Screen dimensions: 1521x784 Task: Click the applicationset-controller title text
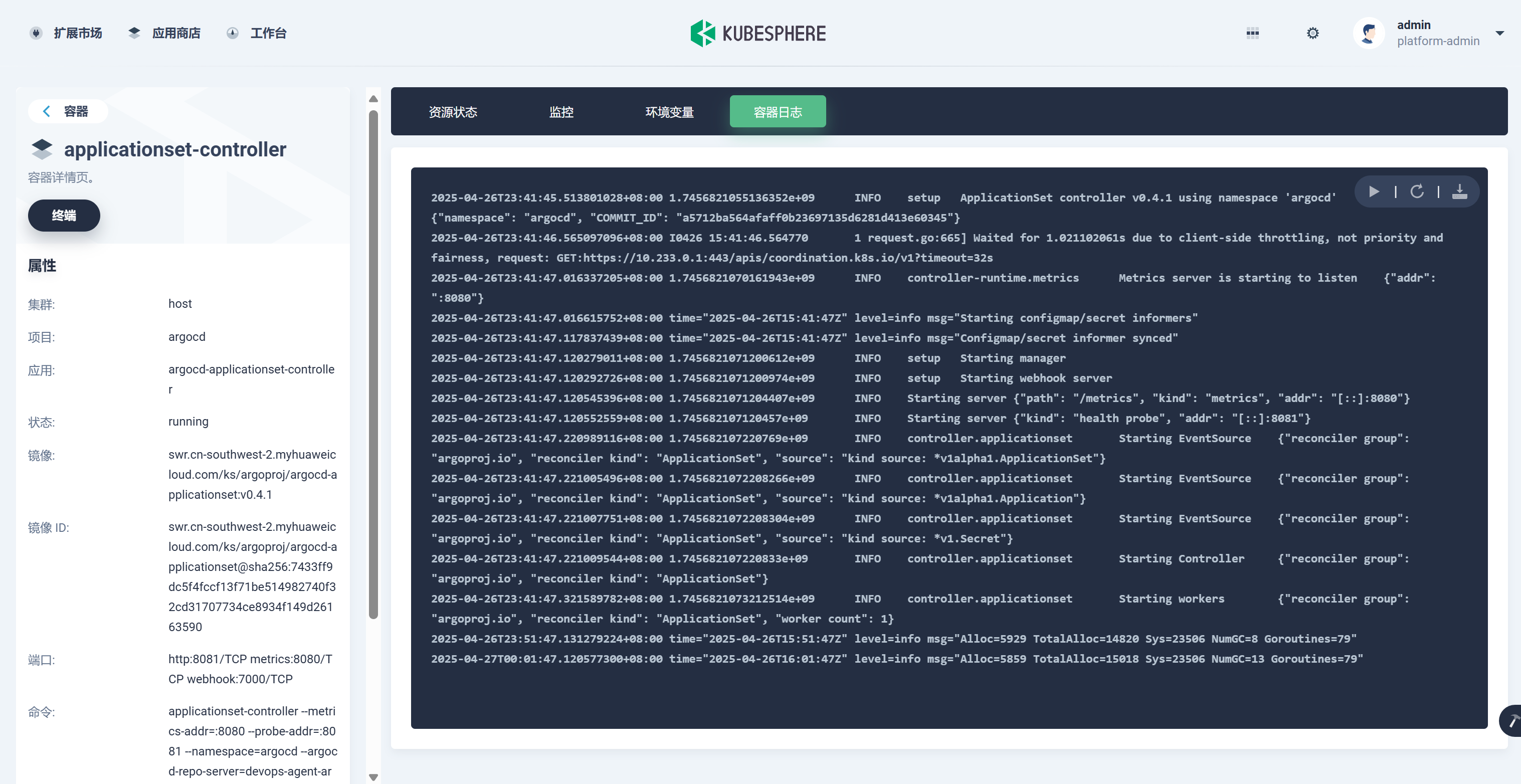[175, 149]
